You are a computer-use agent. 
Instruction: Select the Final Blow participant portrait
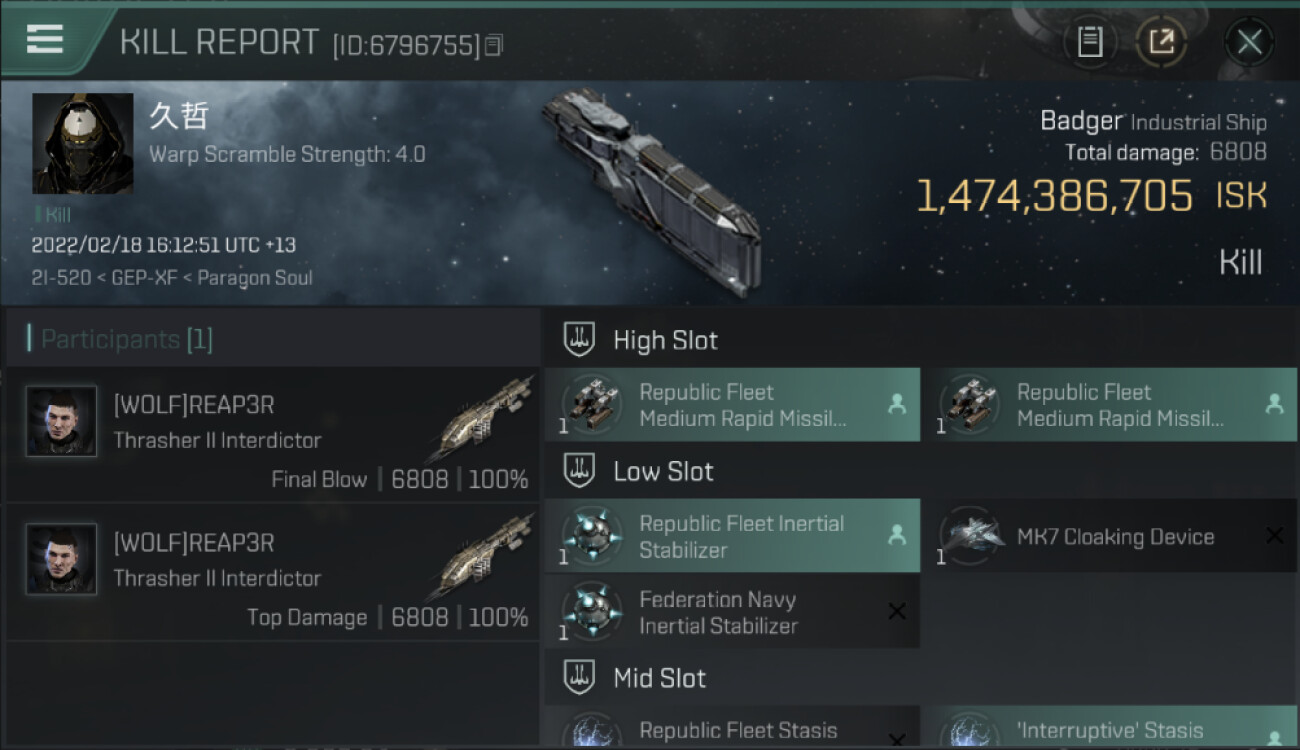62,422
